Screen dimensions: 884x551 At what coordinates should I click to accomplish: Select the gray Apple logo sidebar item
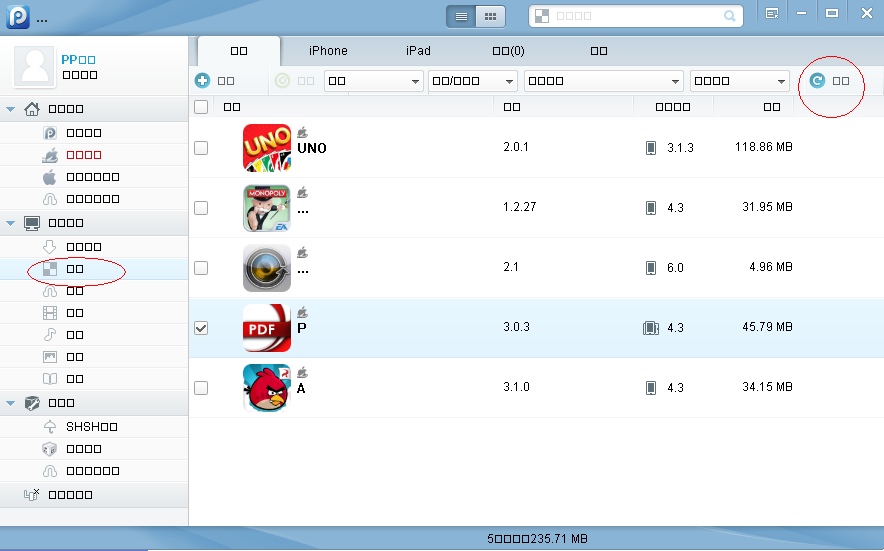coord(94,177)
